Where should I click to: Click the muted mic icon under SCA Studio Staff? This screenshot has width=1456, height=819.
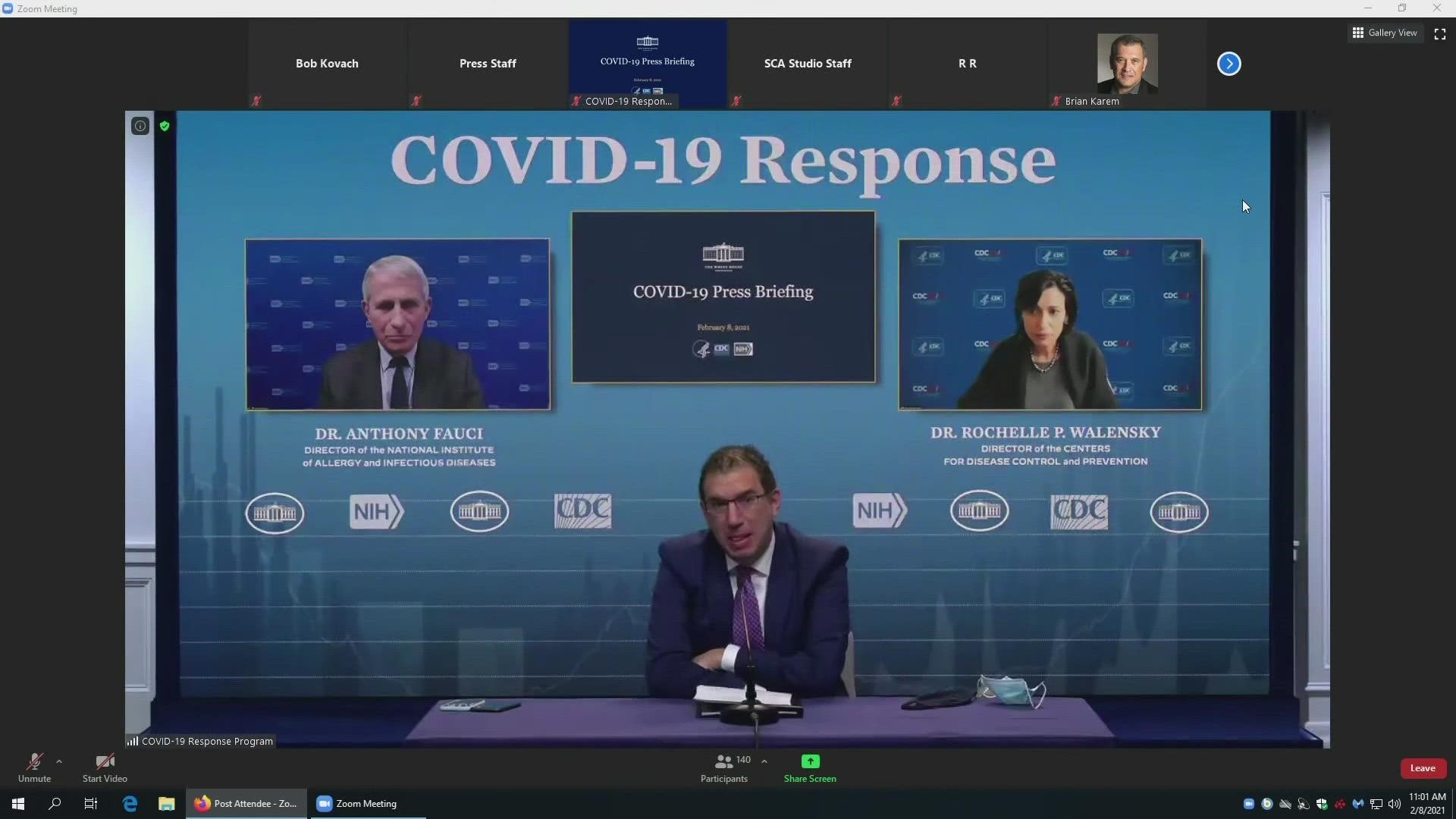pyautogui.click(x=736, y=101)
